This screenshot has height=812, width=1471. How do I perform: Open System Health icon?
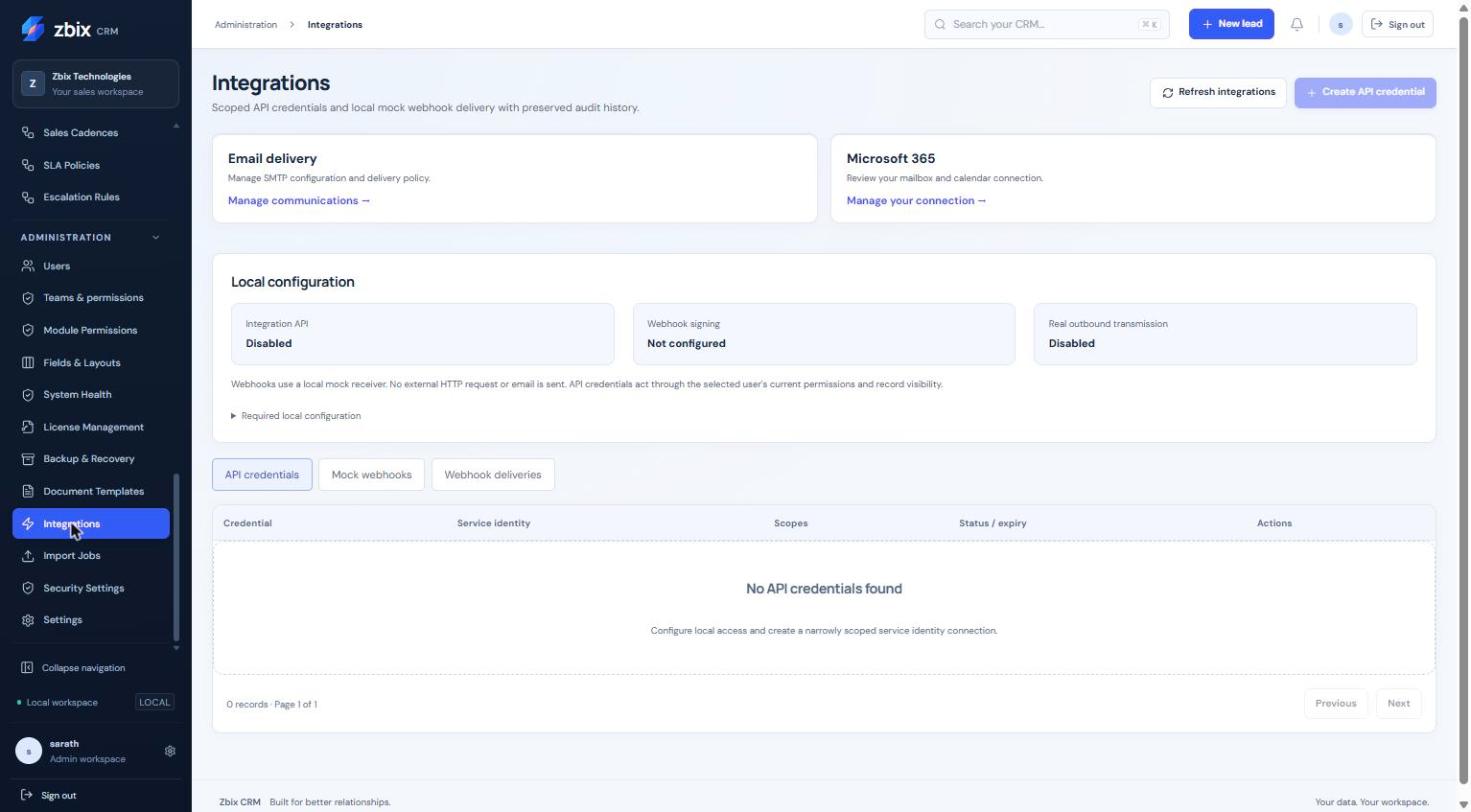click(x=28, y=395)
